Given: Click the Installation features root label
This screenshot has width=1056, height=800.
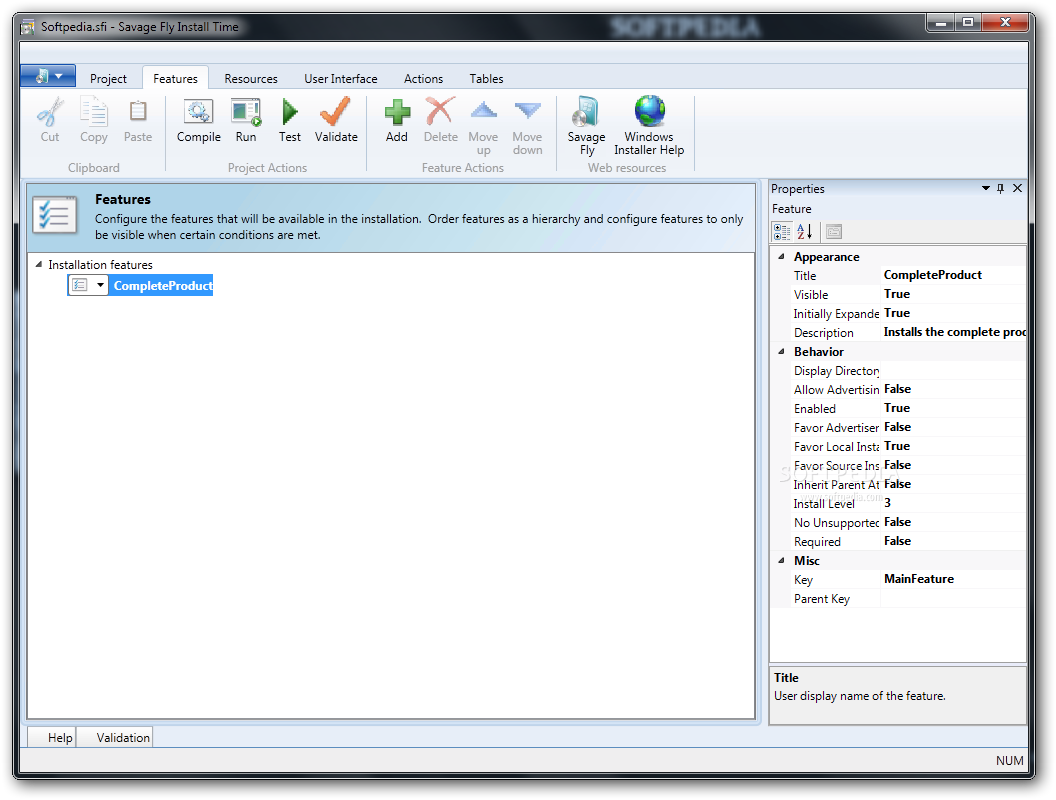Looking at the screenshot, I should click(100, 265).
